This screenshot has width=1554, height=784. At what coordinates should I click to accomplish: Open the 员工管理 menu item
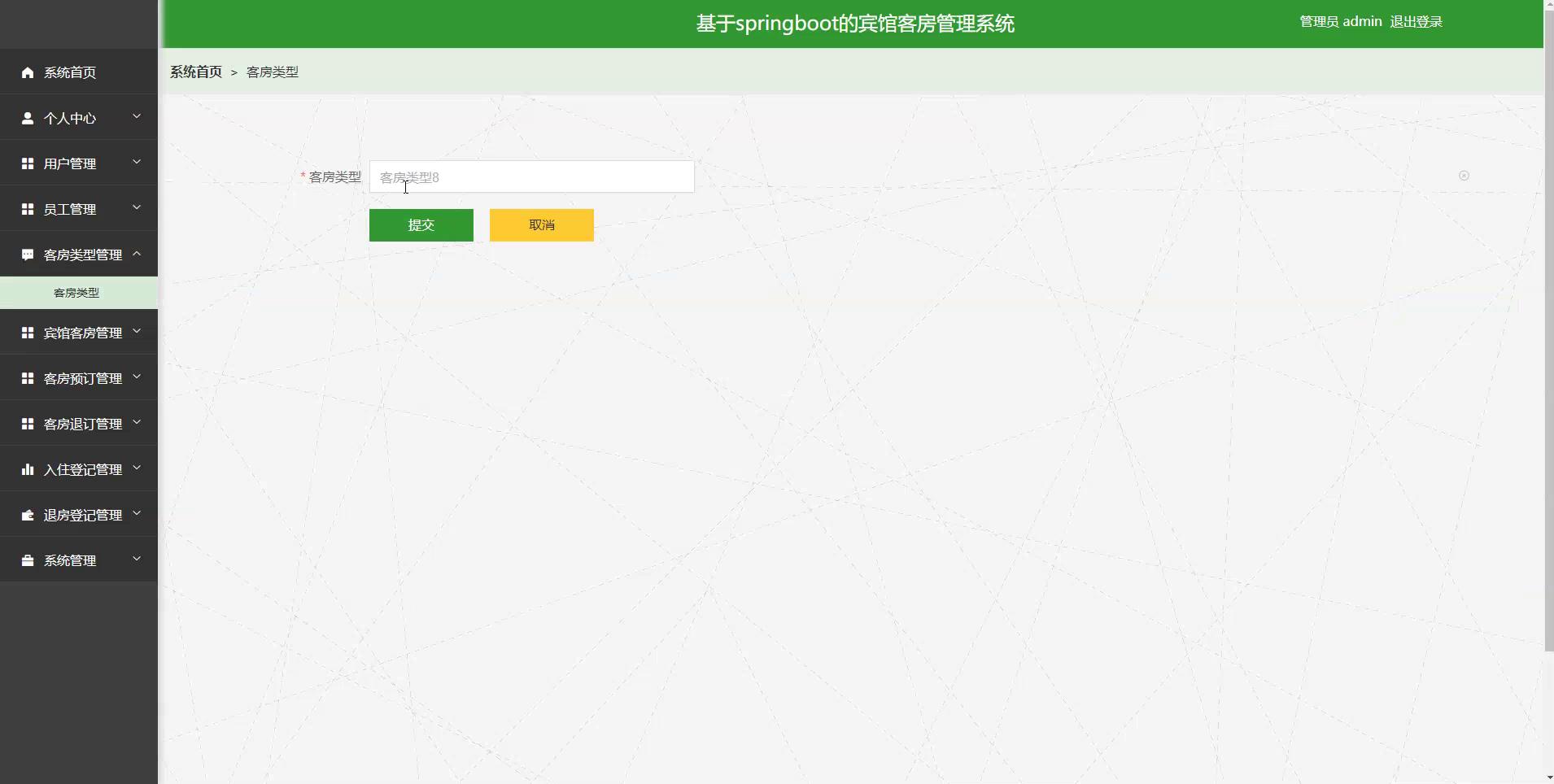coord(79,209)
